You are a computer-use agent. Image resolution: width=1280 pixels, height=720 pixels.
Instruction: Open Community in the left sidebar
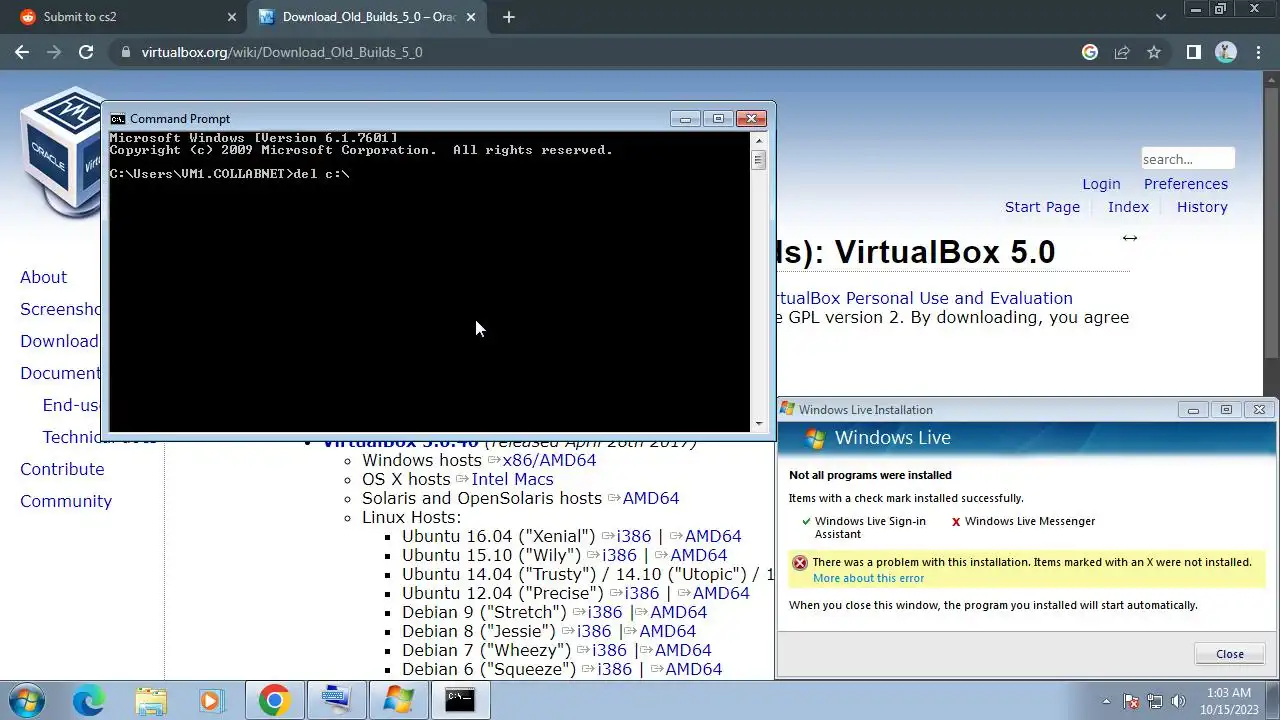point(66,501)
